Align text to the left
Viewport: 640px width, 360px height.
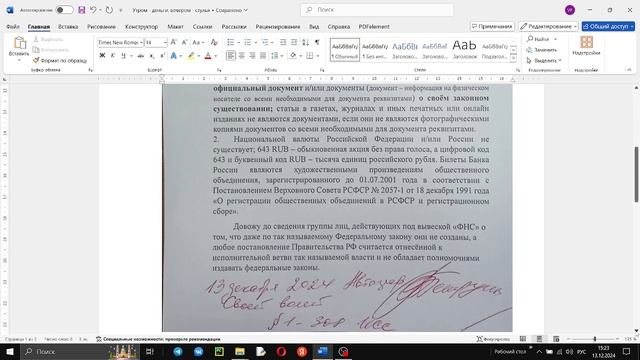click(x=231, y=56)
